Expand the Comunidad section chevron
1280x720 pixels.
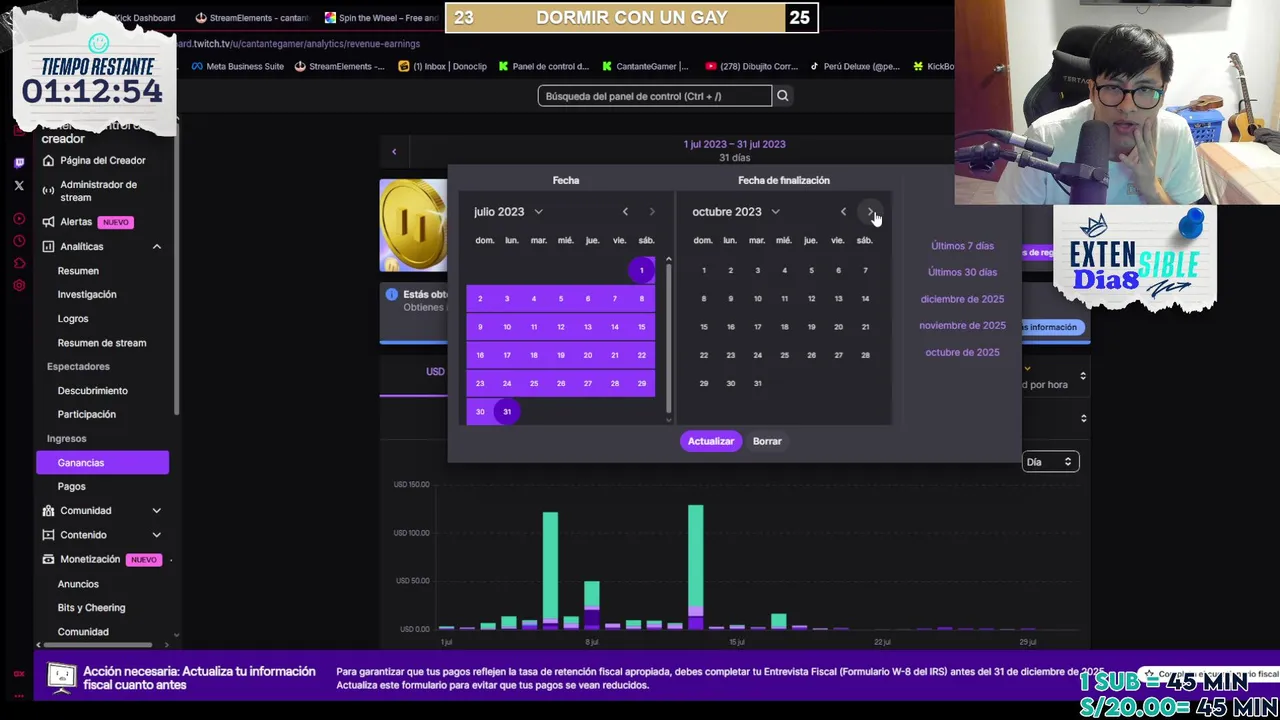[157, 511]
